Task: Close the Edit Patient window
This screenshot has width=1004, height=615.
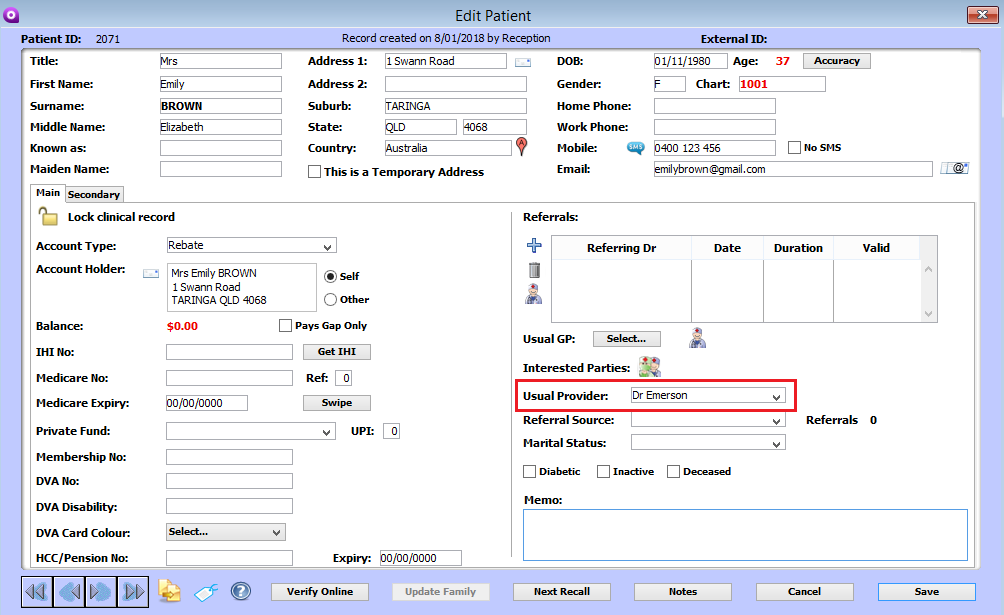Action: (982, 14)
